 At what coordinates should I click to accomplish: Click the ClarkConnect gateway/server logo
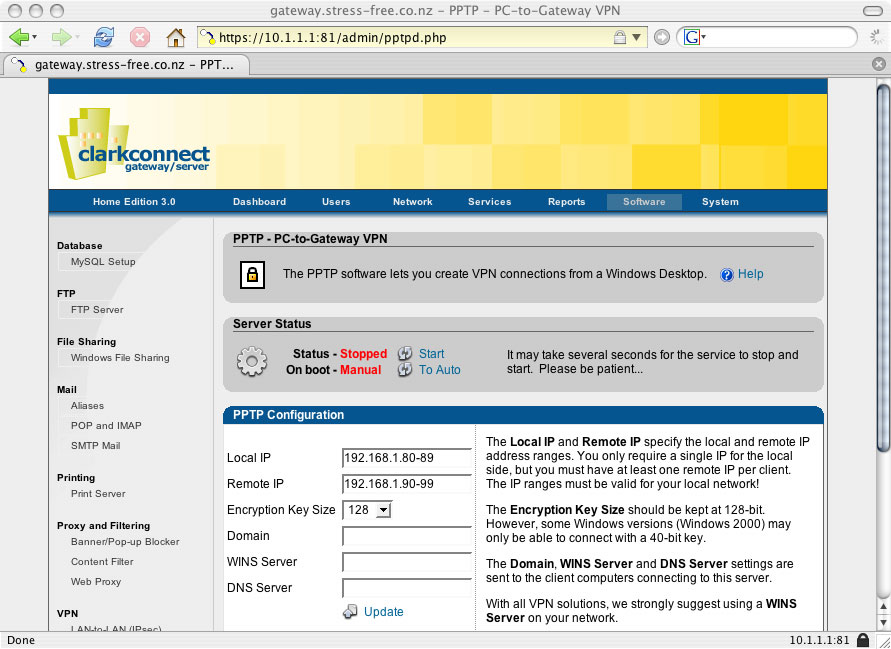tap(134, 144)
